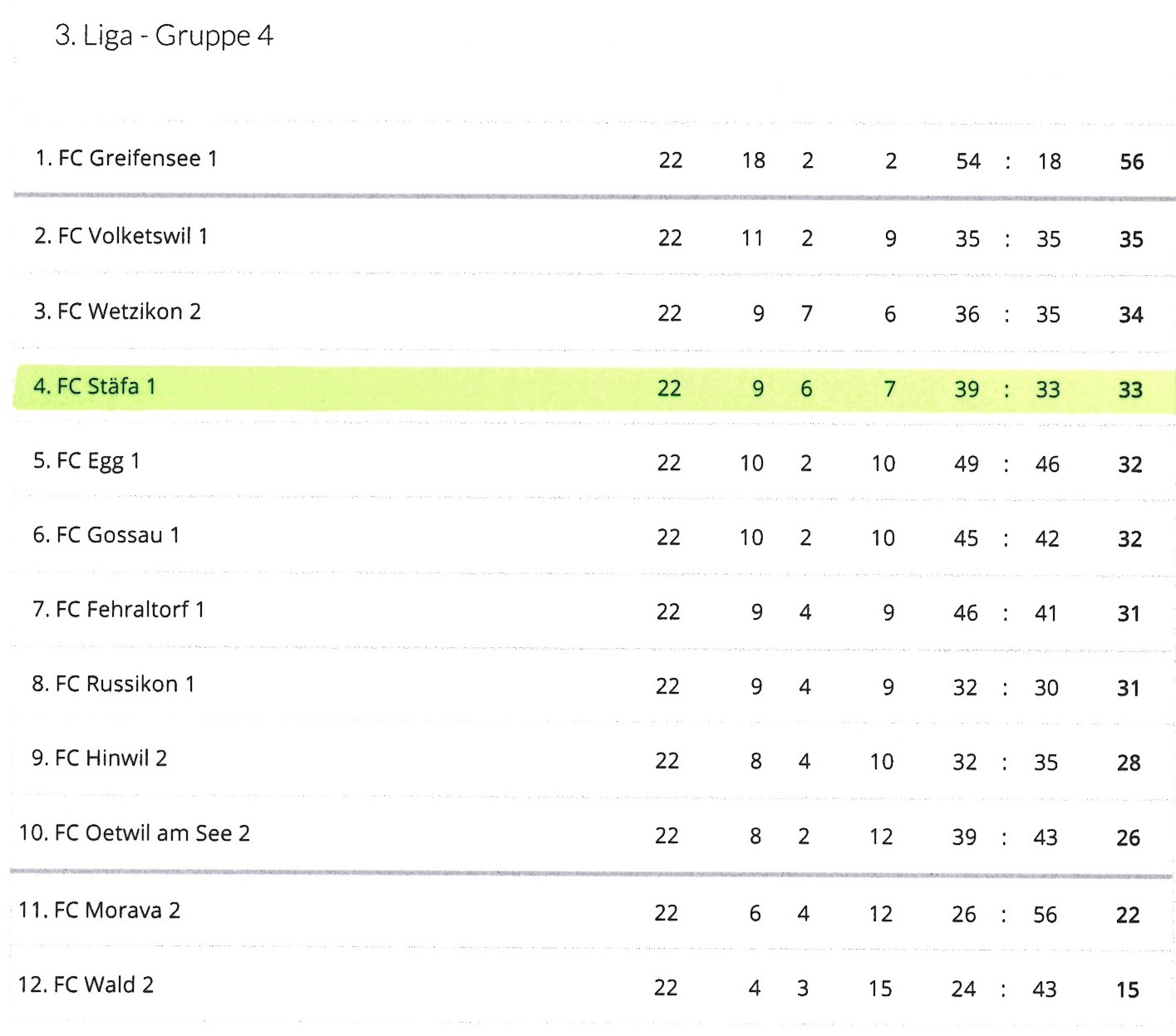
Task: Click FC Stäfa's 33 points total
Action: 1130,390
